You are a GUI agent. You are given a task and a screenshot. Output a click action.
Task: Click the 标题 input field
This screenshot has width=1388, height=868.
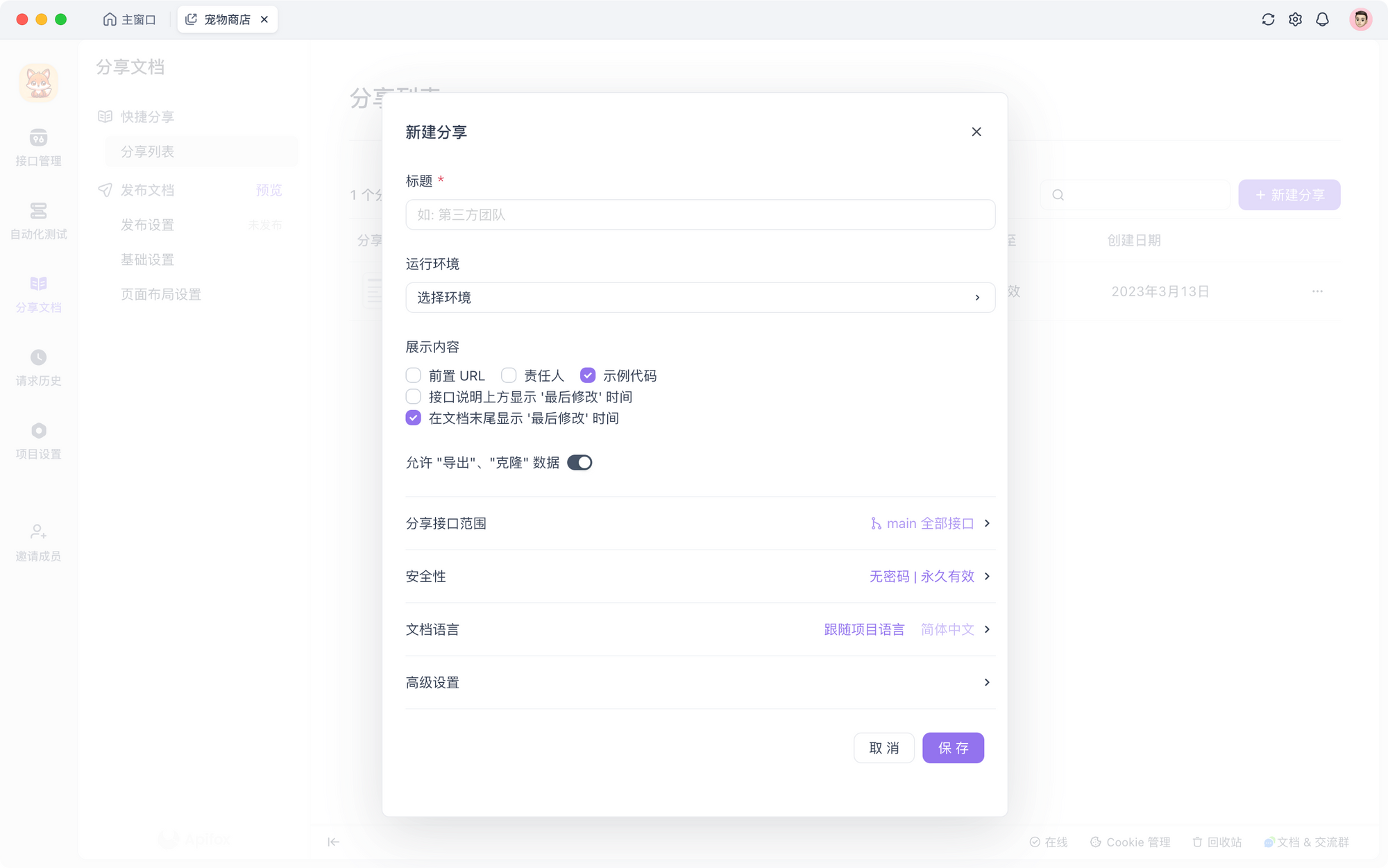(700, 215)
